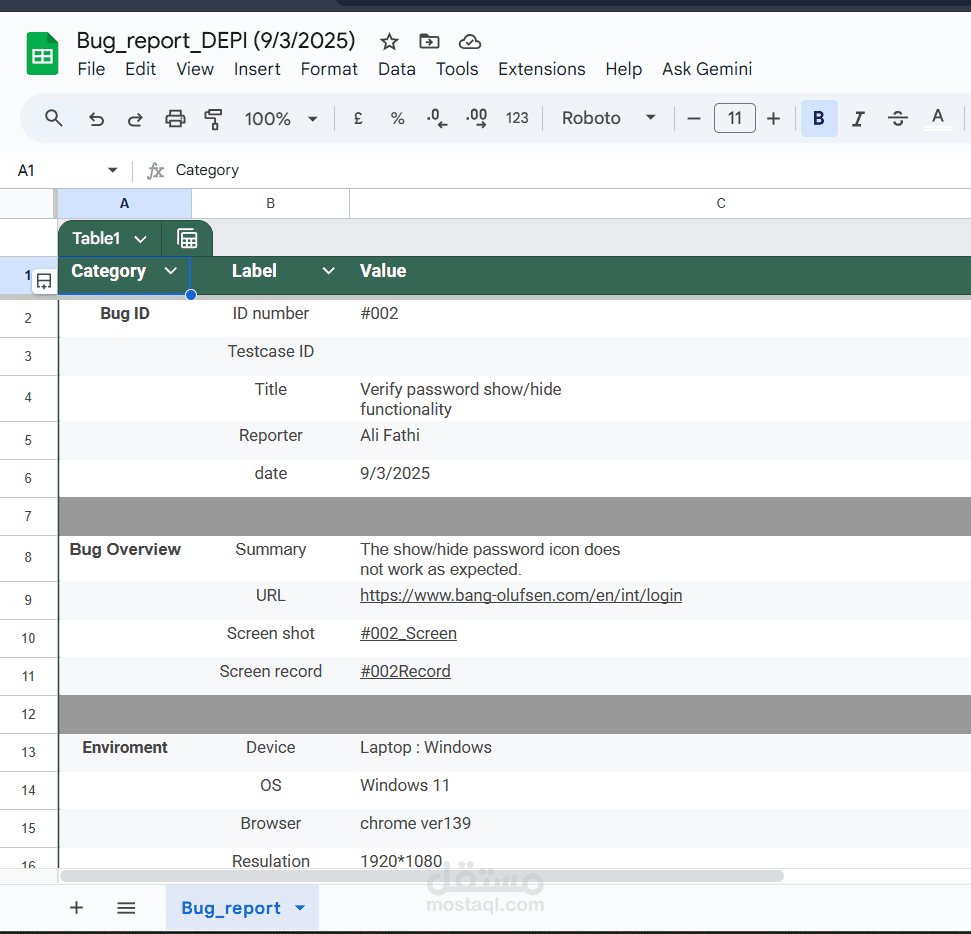The image size is (971, 934).
Task: Increase font size with plus
Action: tap(773, 118)
